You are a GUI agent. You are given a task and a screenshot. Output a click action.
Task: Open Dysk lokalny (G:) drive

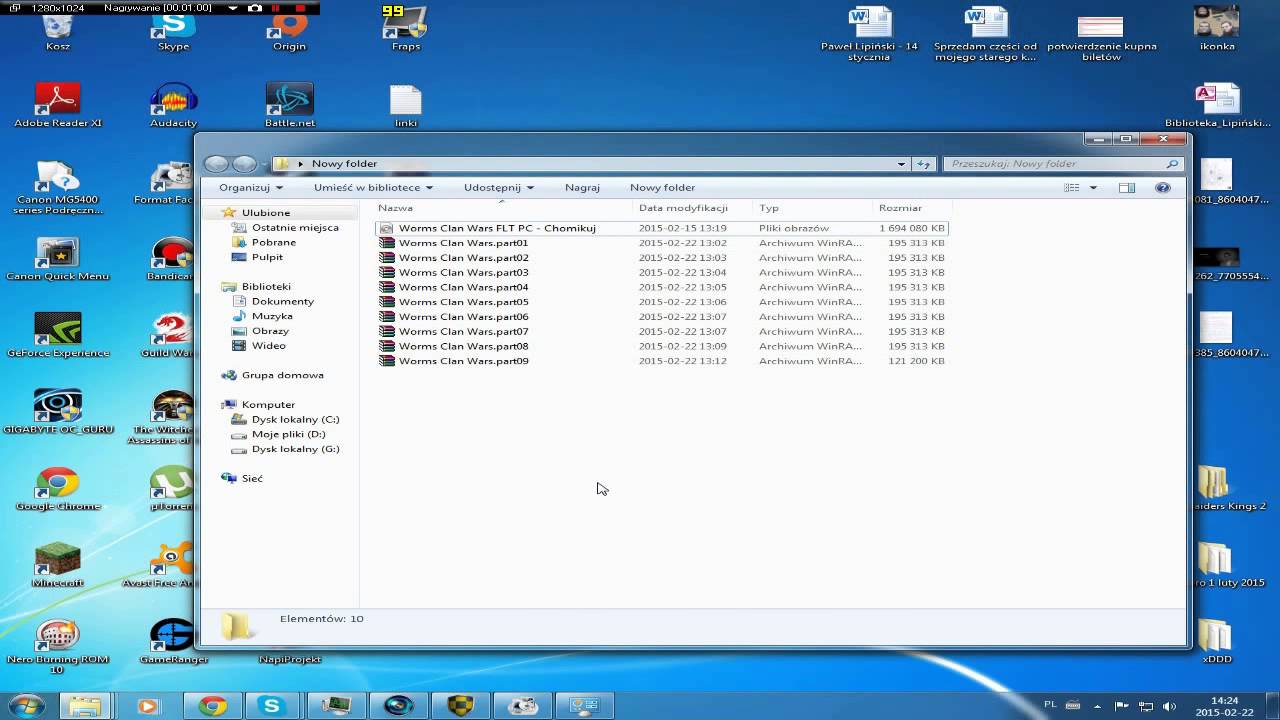point(295,449)
